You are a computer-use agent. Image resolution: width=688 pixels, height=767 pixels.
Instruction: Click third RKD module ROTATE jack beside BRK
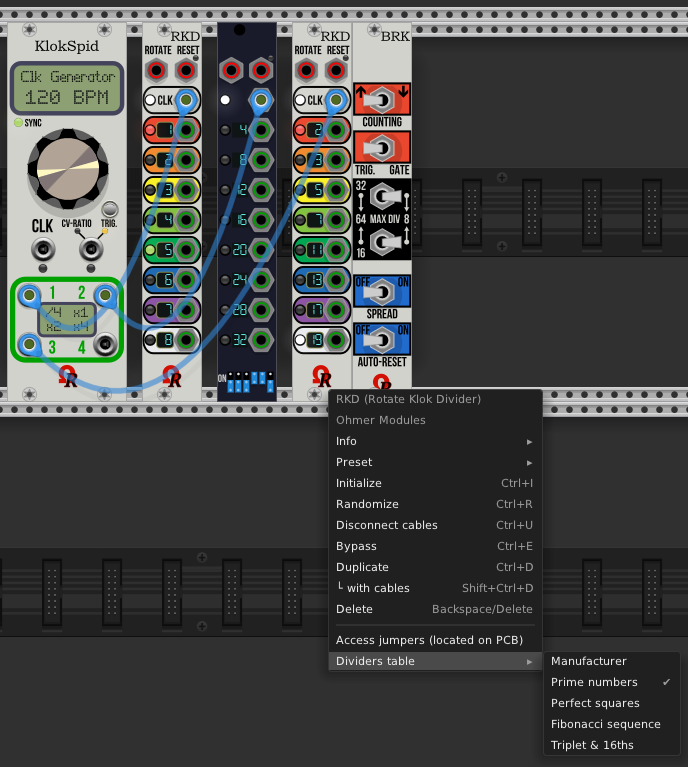[306, 70]
